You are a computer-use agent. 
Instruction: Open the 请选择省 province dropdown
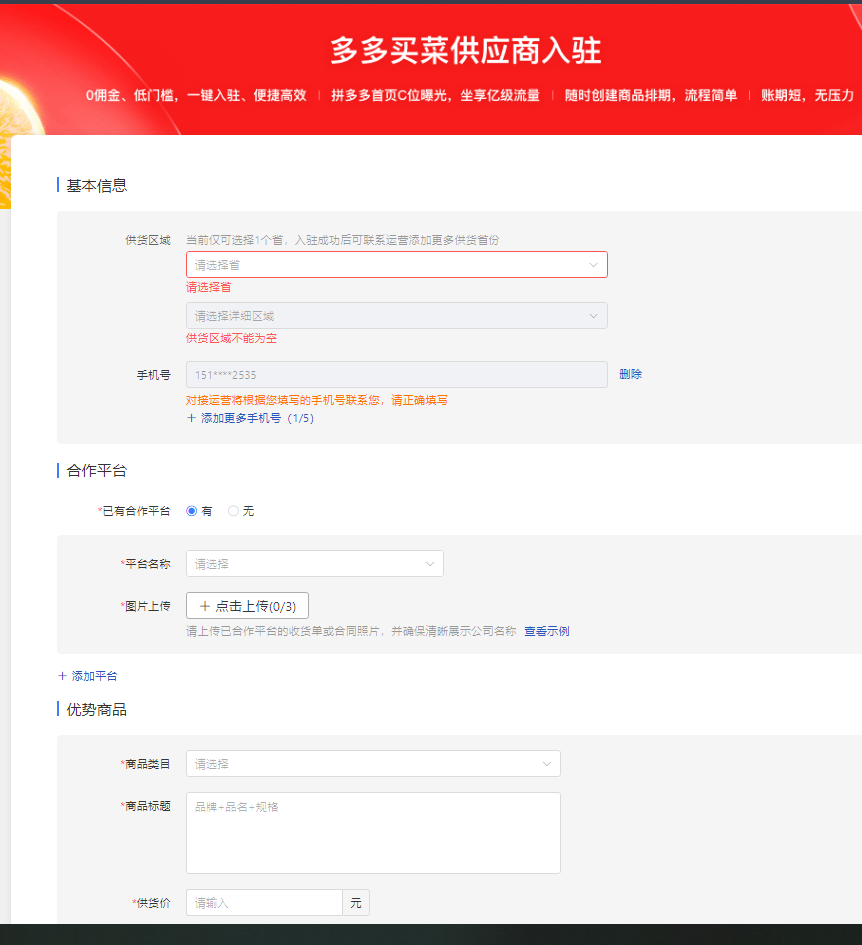[397, 265]
